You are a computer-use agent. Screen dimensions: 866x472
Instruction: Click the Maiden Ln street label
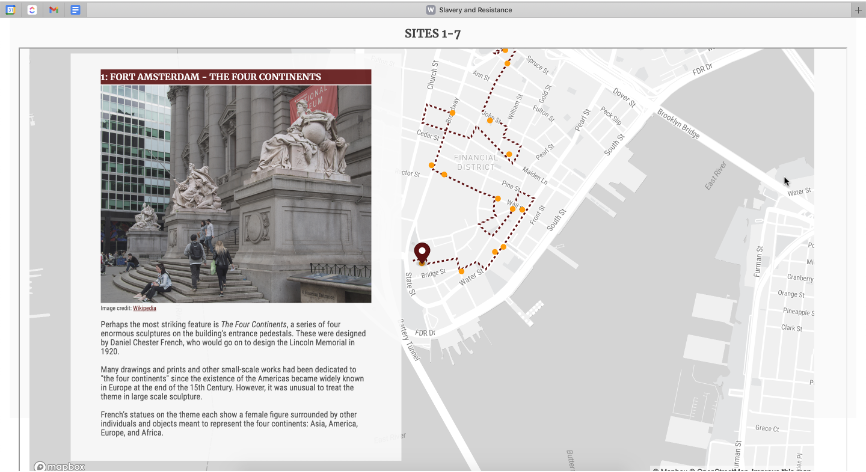[x=535, y=175]
